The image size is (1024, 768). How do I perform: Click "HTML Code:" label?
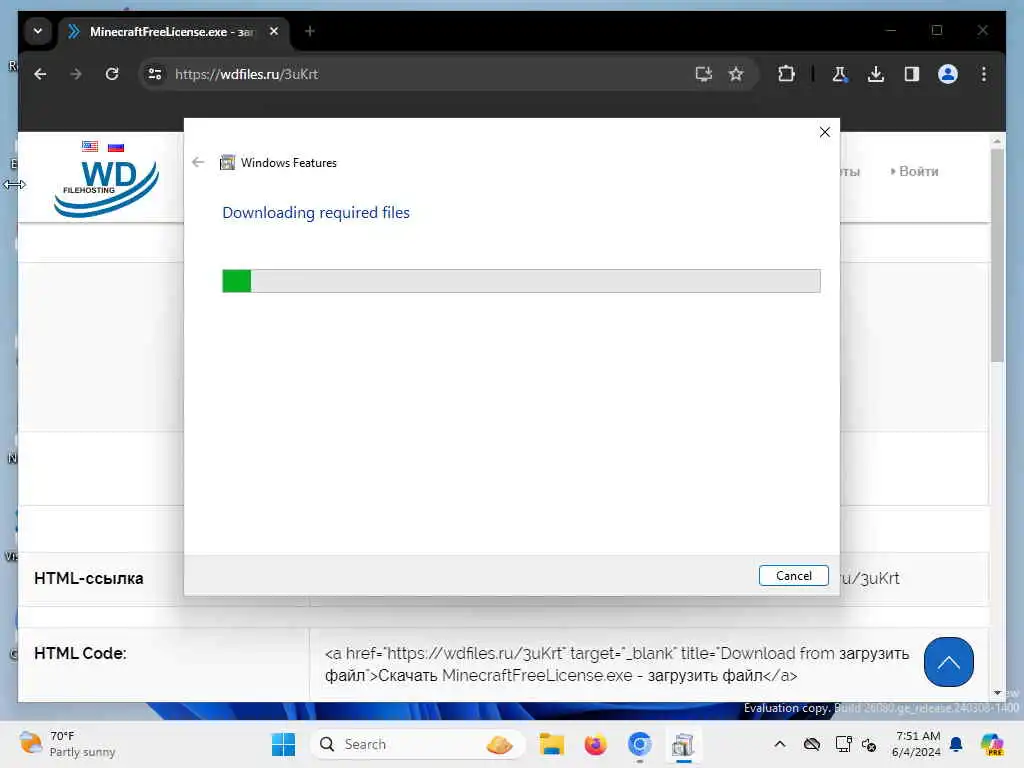(80, 653)
